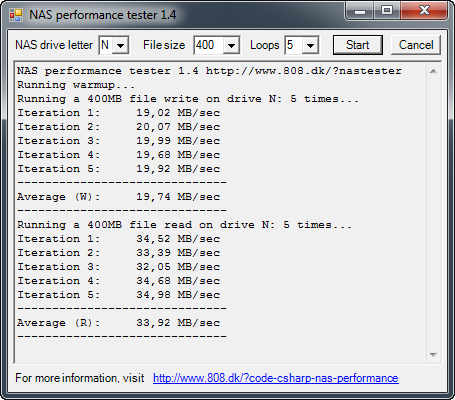
Task: Open the NAS drive letter dropdown
Action: [x=121, y=45]
